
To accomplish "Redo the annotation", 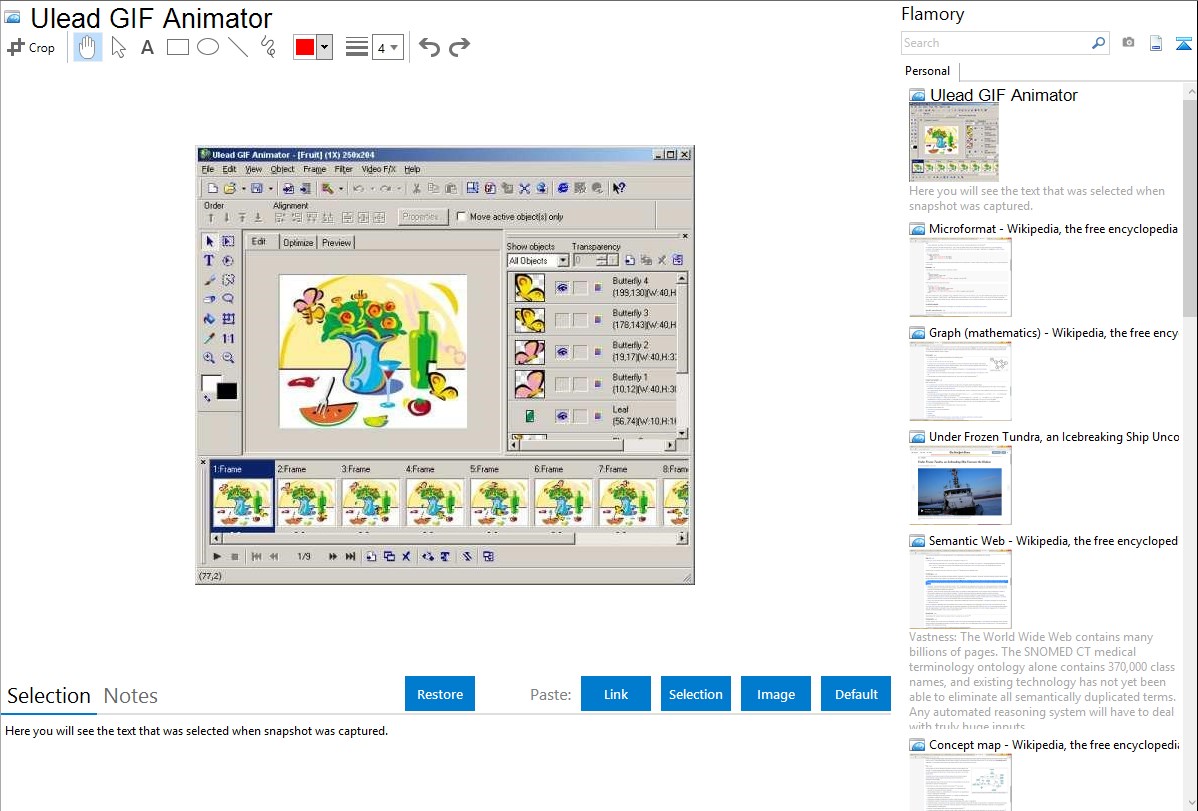I will [x=459, y=47].
